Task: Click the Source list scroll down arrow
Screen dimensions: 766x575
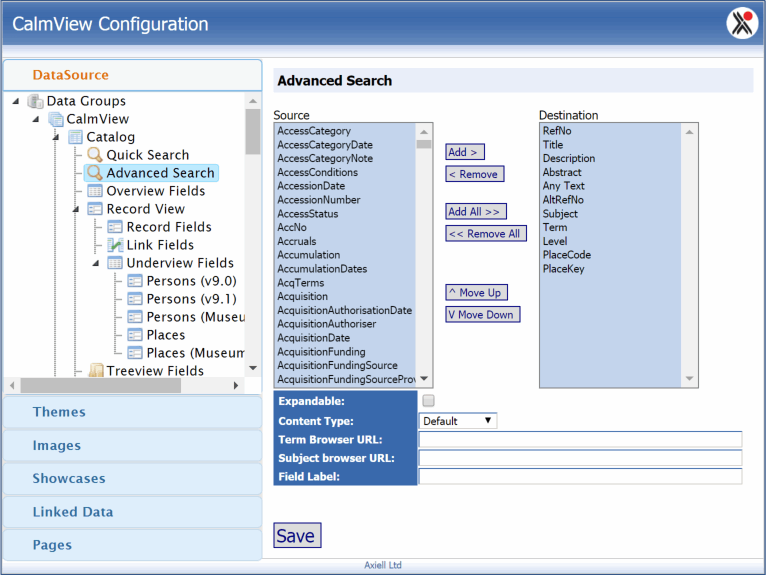Action: pyautogui.click(x=424, y=379)
